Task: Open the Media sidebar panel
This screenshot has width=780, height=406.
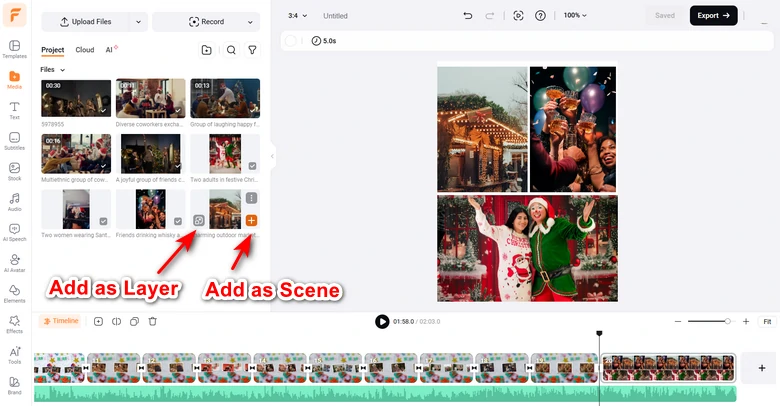Action: 14,80
